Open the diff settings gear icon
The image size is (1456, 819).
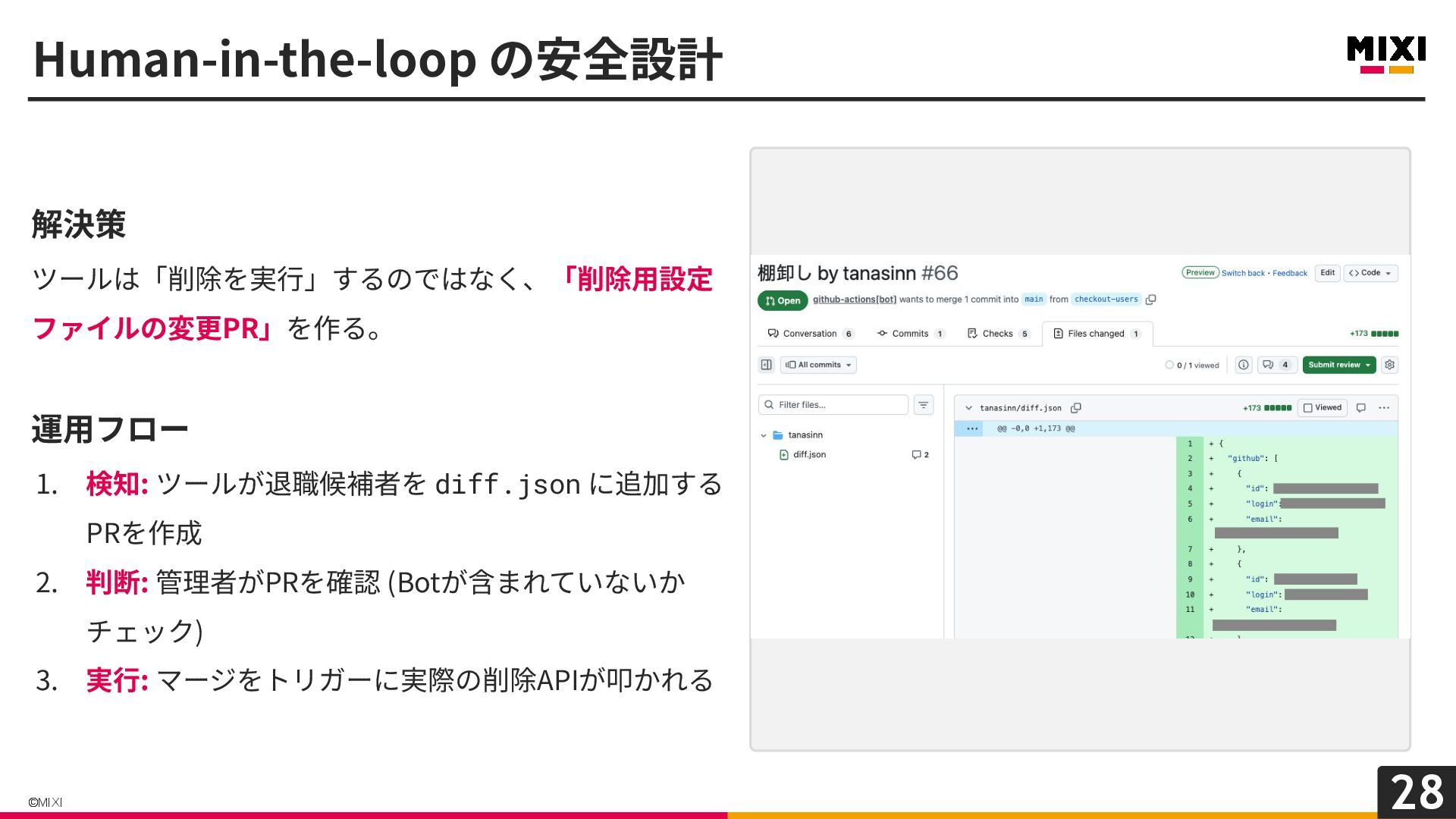1389,365
